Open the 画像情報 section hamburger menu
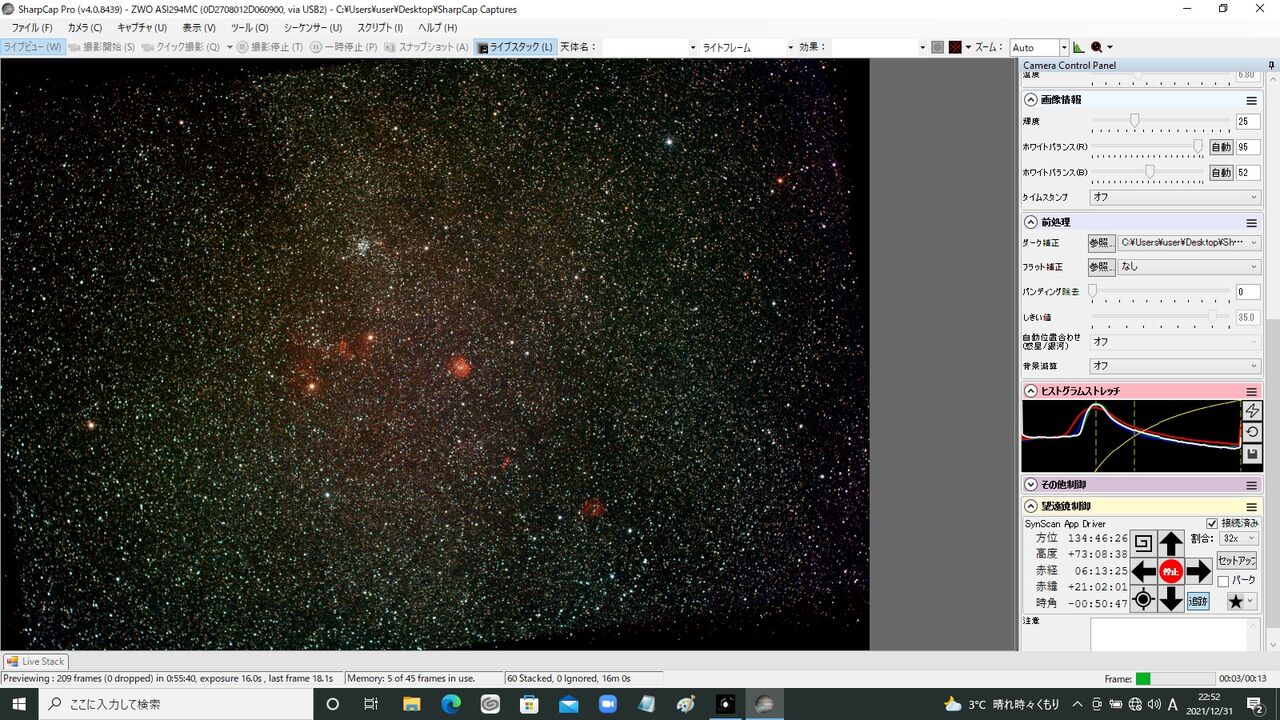This screenshot has height=720, width=1280. tap(1251, 100)
